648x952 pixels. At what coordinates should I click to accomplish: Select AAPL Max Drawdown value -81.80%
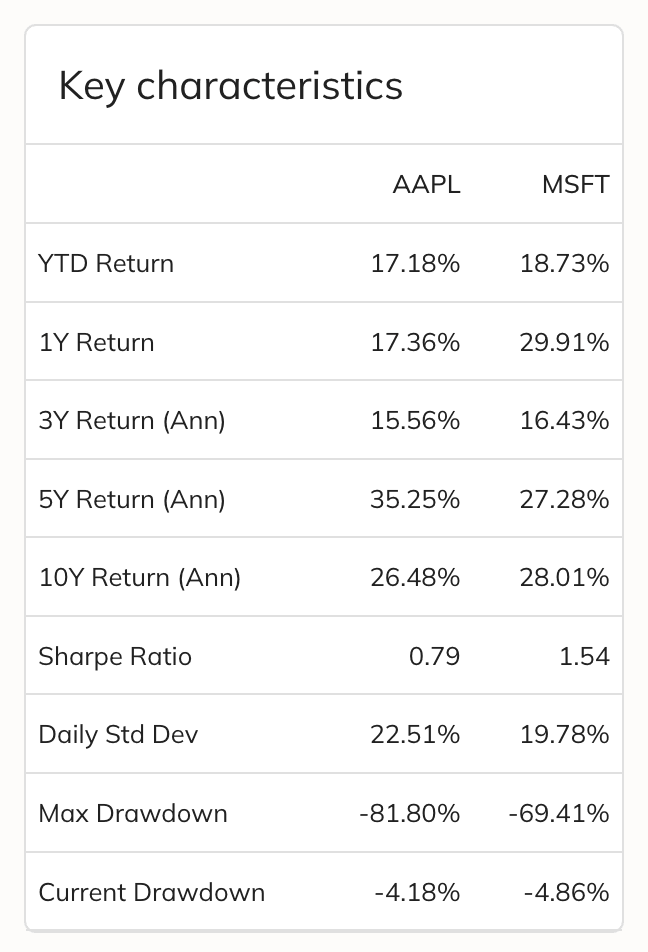click(x=409, y=814)
